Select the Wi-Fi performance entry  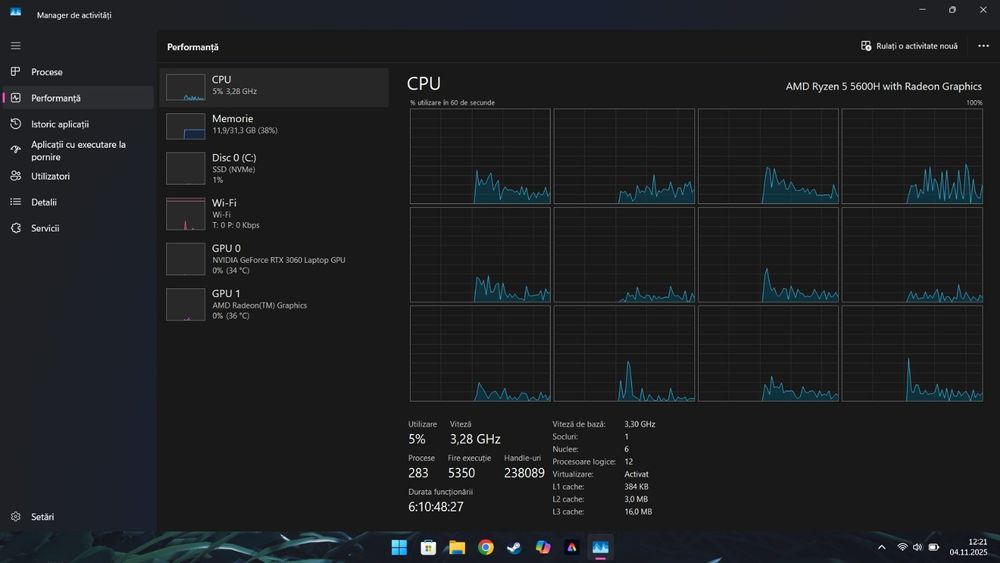click(274, 214)
